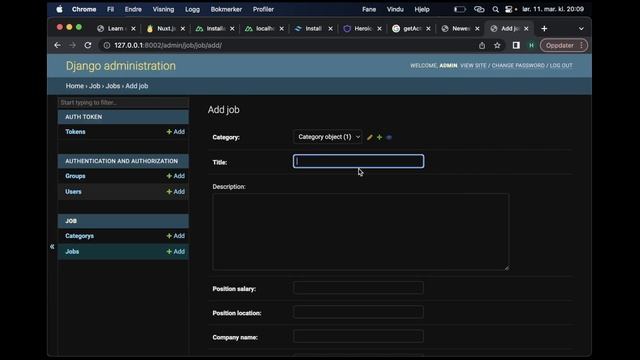The width and height of the screenshot is (640, 360).
Task: Open Users in the sidebar
Action: click(73, 191)
